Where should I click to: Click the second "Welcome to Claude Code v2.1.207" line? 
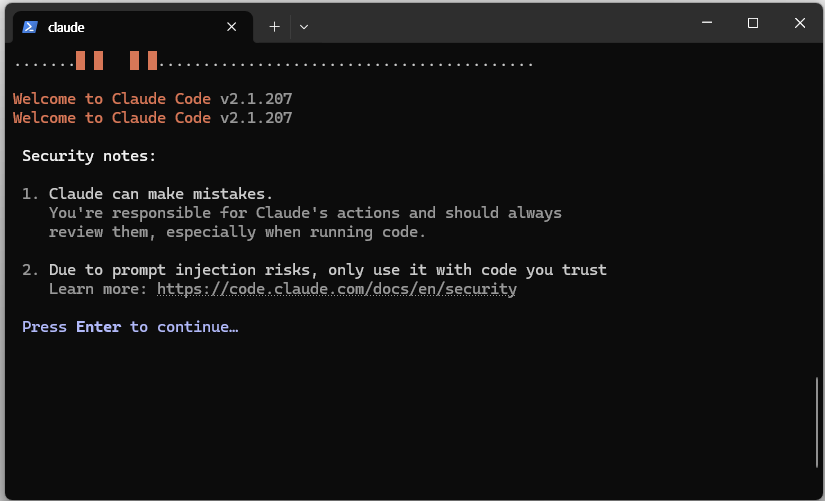tap(153, 118)
